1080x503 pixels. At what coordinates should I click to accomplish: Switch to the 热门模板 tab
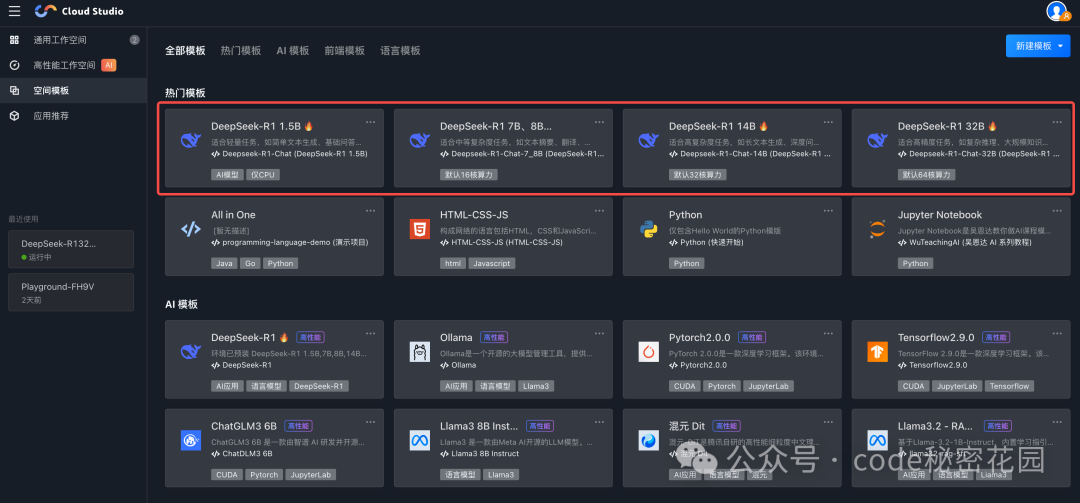[x=241, y=51]
